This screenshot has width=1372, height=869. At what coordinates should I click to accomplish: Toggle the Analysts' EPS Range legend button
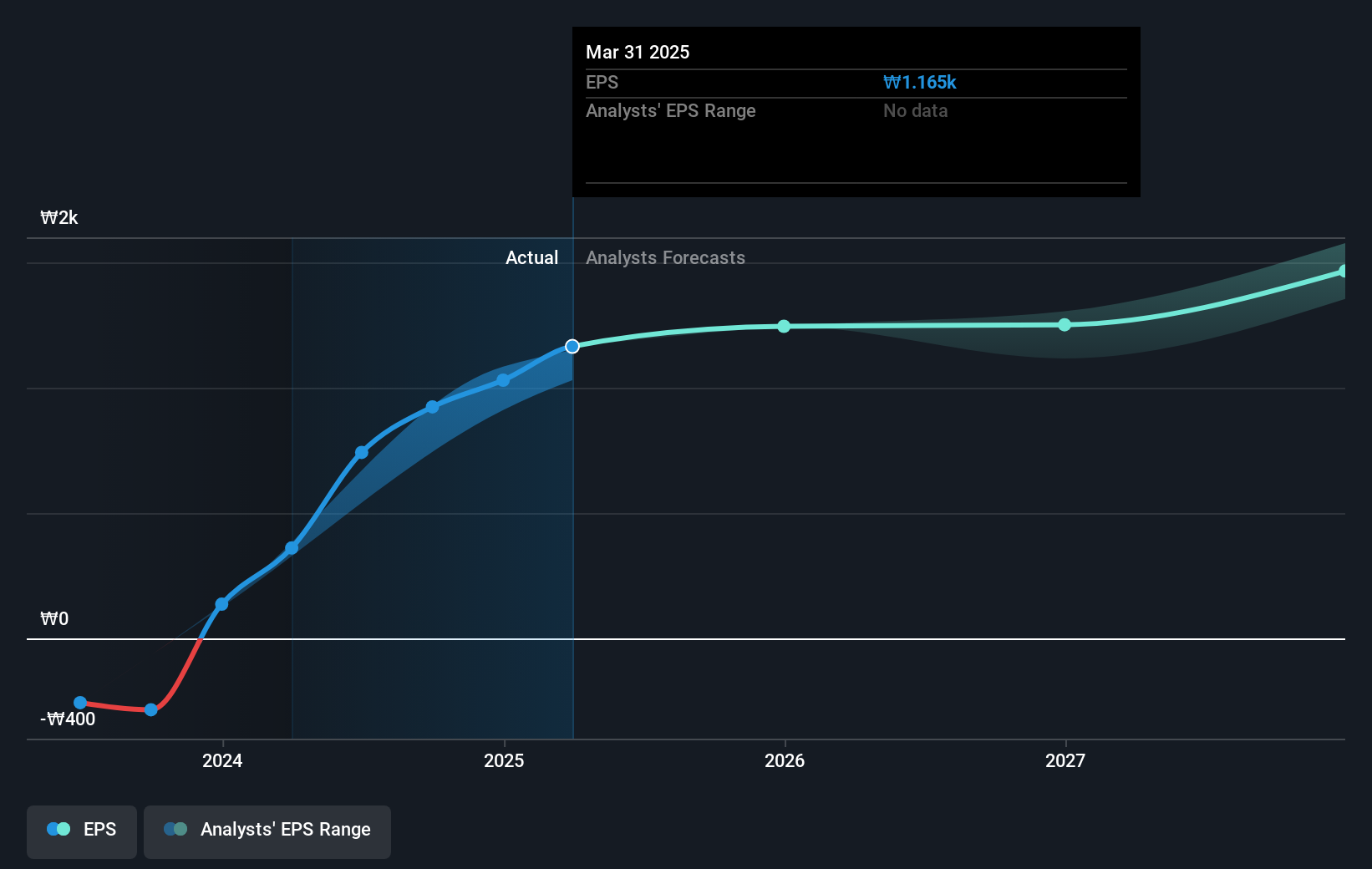click(x=267, y=831)
